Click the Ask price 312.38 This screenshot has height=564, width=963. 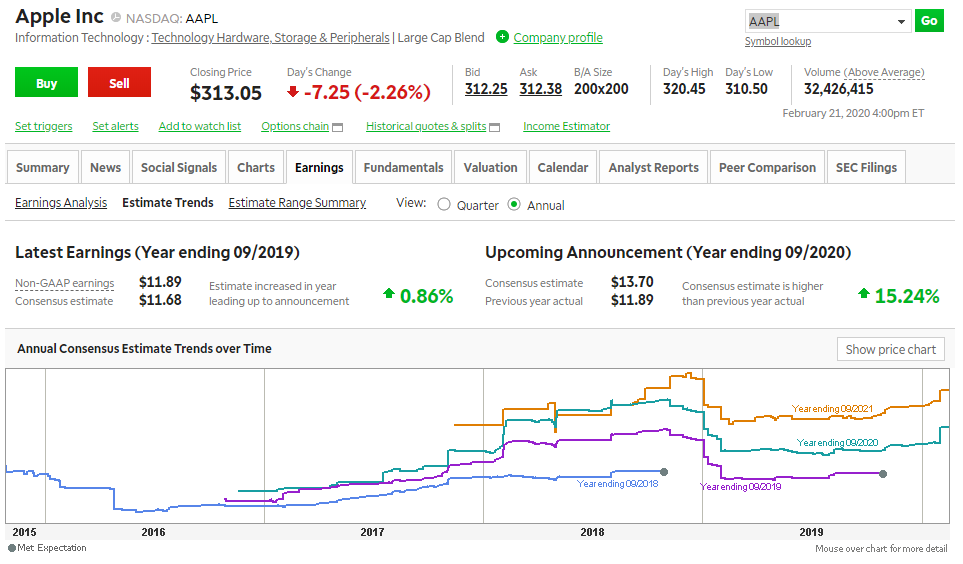coord(540,89)
